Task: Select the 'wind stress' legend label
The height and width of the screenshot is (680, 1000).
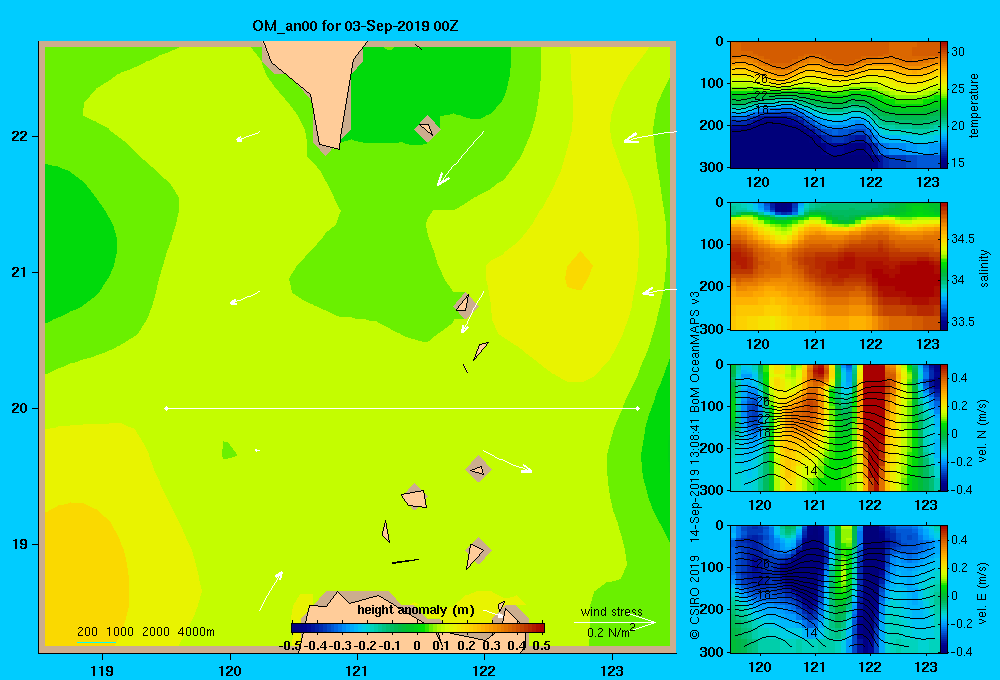Action: click(612, 611)
